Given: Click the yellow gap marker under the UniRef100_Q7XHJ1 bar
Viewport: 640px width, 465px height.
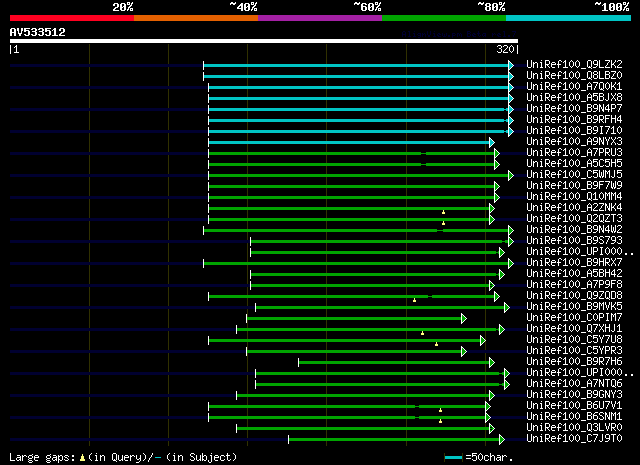Looking at the screenshot, I should 422,334.
